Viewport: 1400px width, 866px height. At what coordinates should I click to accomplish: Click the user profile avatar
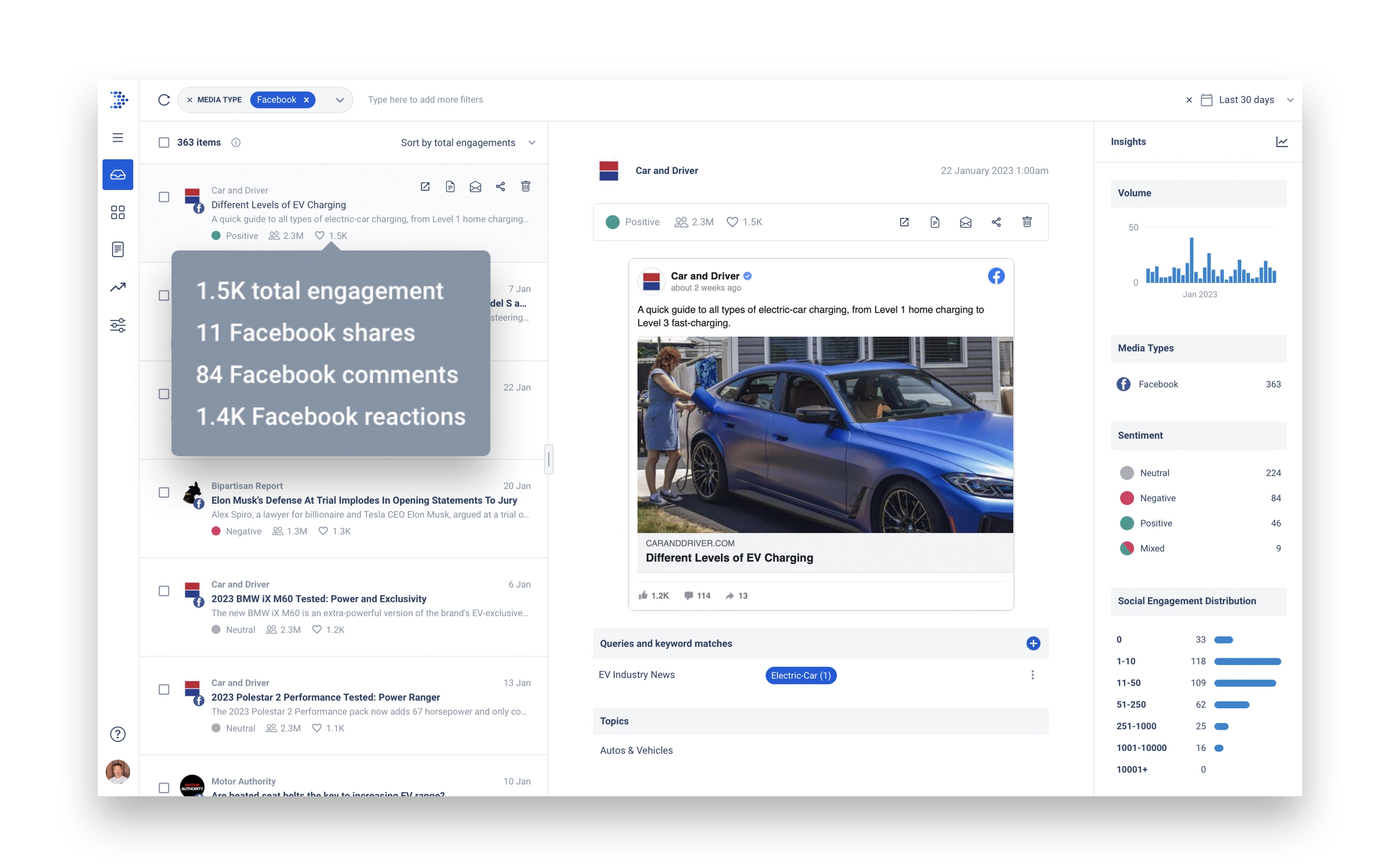(118, 771)
